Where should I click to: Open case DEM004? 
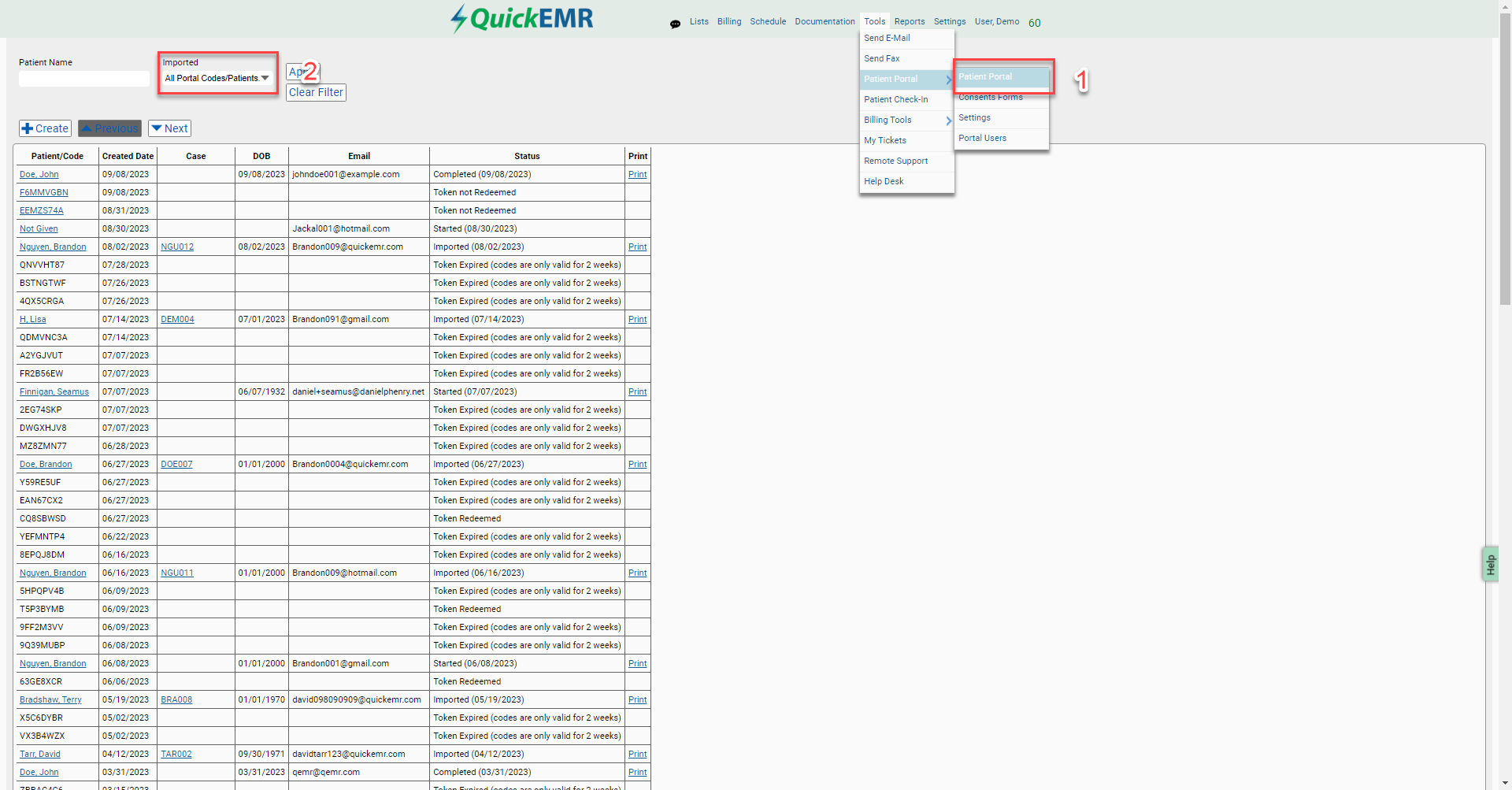tap(177, 319)
